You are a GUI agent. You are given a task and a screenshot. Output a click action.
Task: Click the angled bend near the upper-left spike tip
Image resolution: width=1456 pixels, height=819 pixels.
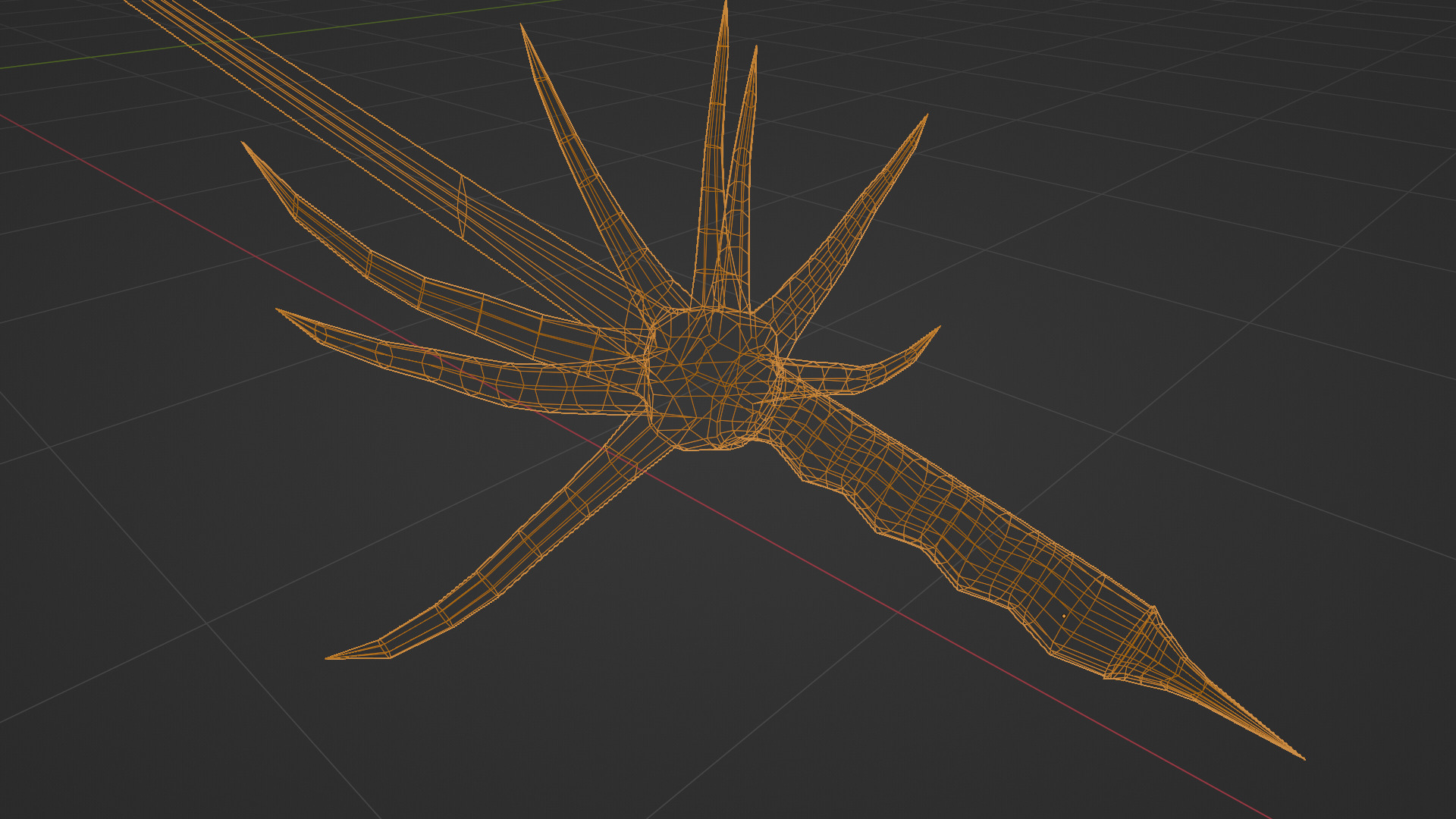tap(295, 206)
